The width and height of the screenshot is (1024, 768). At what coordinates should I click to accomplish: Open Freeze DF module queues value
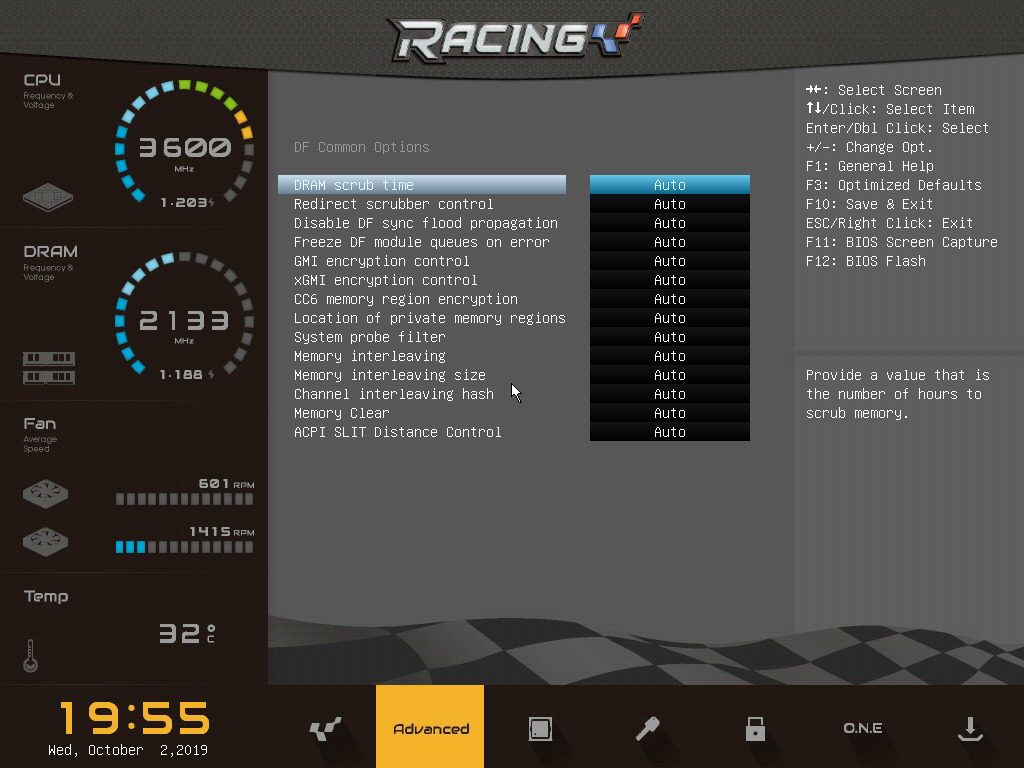(x=669, y=242)
